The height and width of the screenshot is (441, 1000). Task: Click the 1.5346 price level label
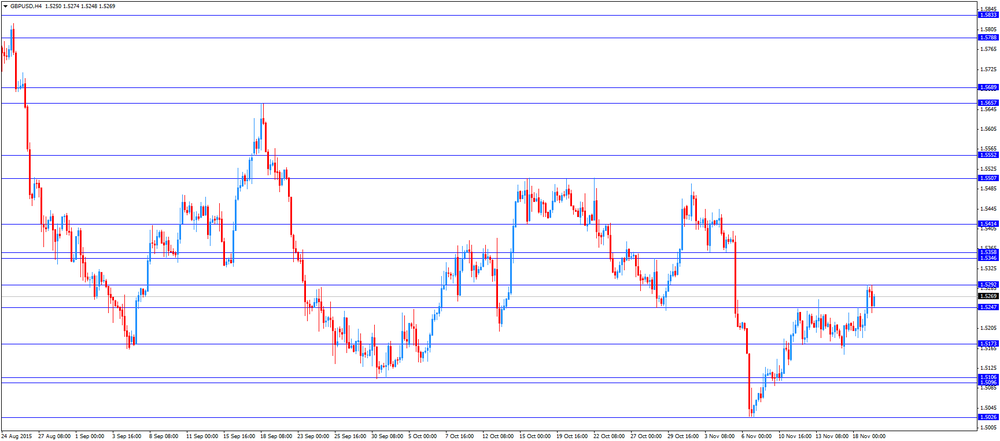pos(987,258)
